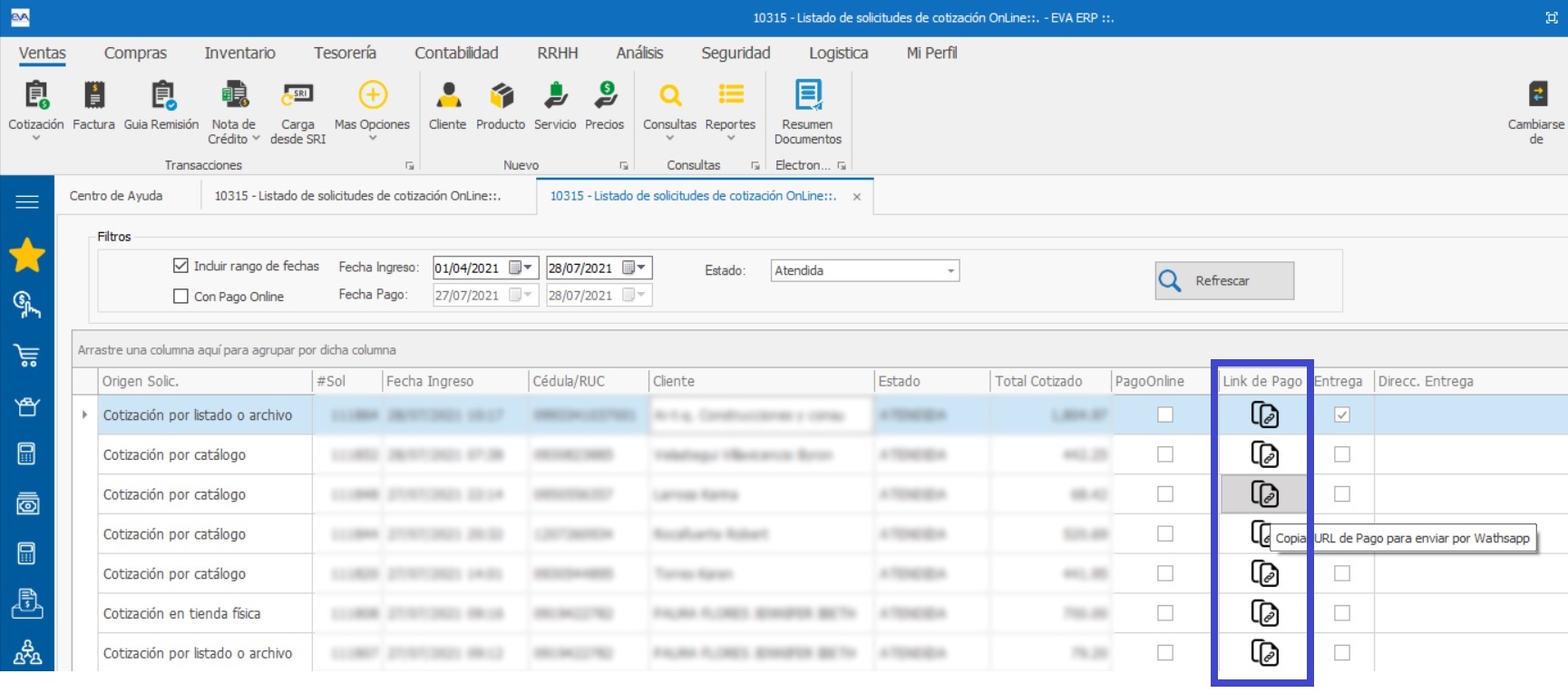Viewport: 1568px width, 693px height.
Task: Enable the Con Pago Online checkbox
Action: pos(180,297)
